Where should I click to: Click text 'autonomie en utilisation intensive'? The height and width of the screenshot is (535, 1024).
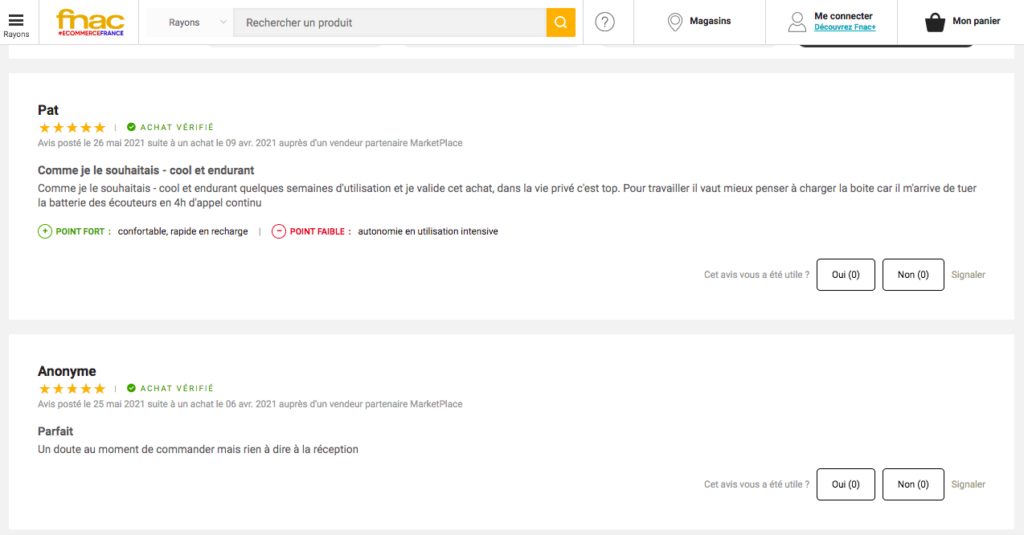(428, 231)
